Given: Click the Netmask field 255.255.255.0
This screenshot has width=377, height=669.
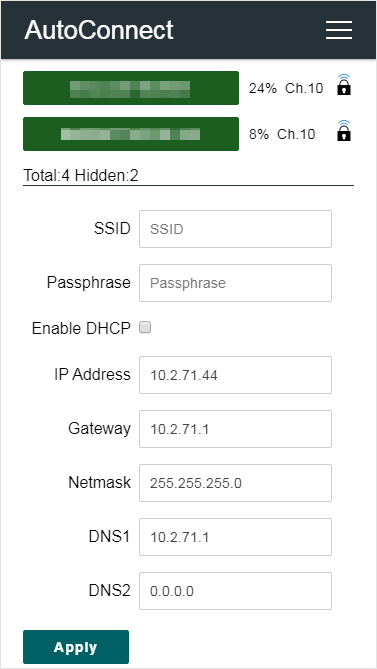Looking at the screenshot, I should pyautogui.click(x=235, y=483).
